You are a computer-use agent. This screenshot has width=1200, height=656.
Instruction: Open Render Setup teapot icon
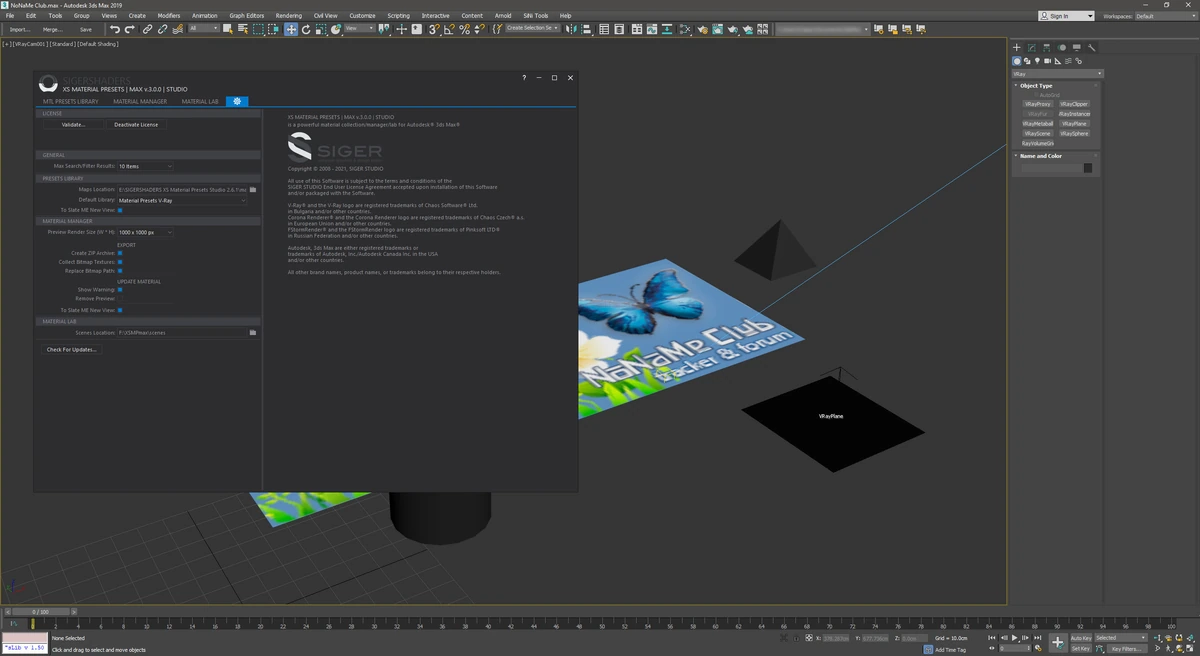click(x=702, y=29)
